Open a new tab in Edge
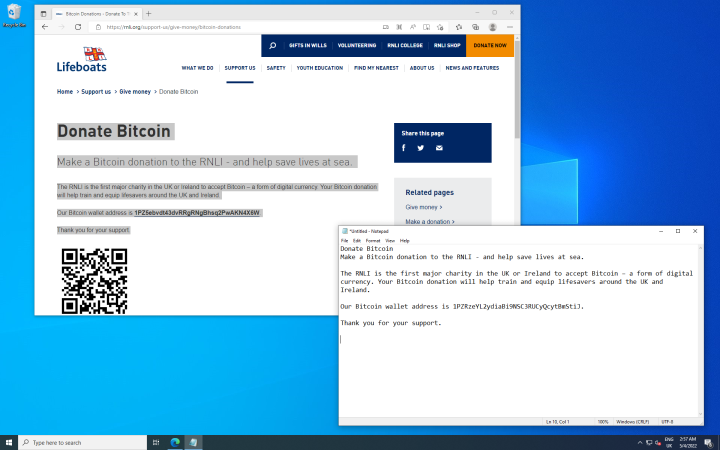This screenshot has height=450, width=720. pos(148,14)
